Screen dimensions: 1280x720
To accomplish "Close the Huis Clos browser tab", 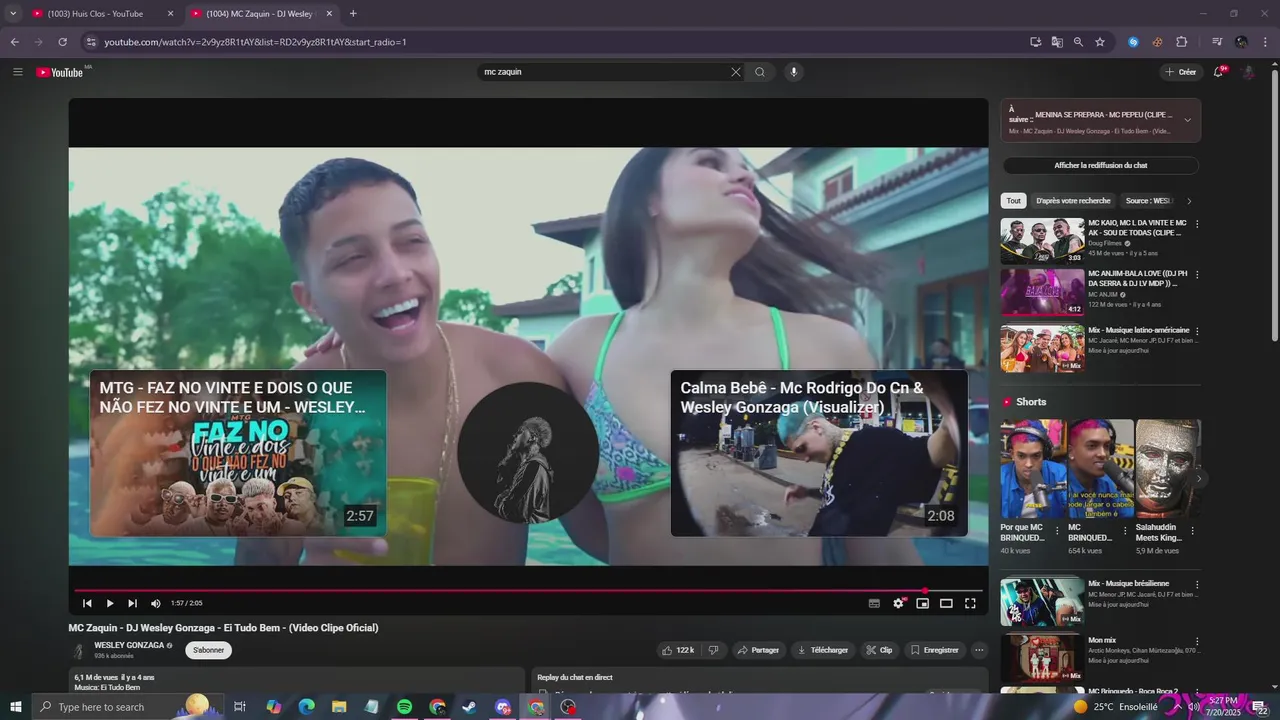I will coord(170,14).
